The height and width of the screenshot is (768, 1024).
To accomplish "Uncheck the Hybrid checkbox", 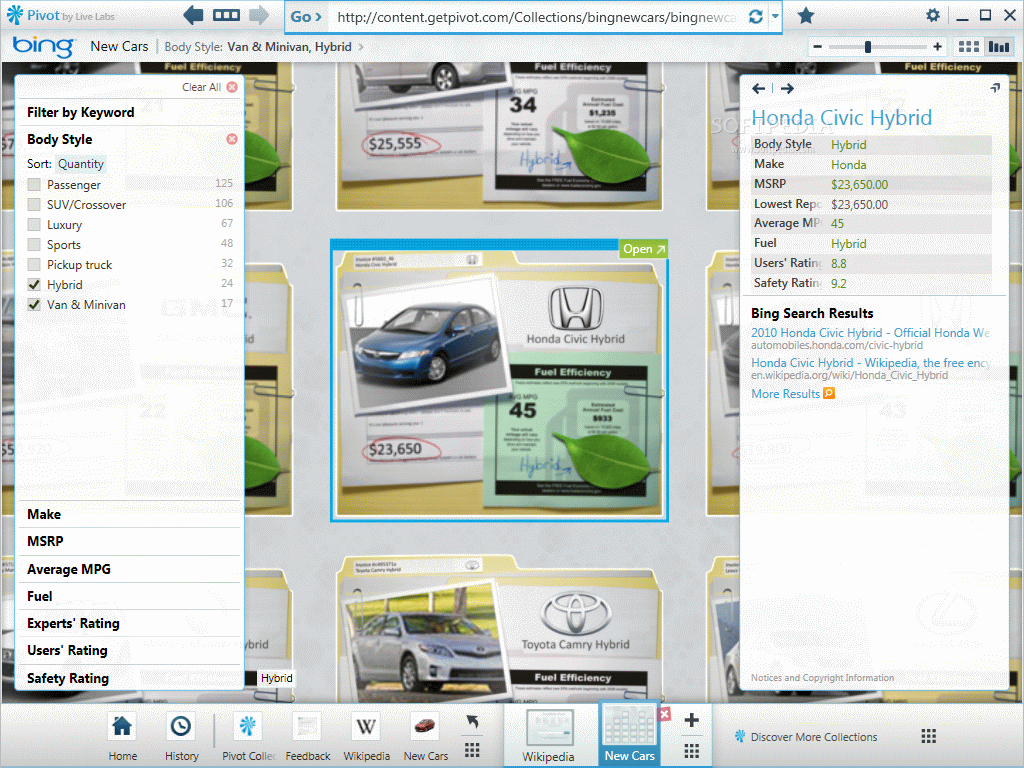I will pyautogui.click(x=34, y=285).
